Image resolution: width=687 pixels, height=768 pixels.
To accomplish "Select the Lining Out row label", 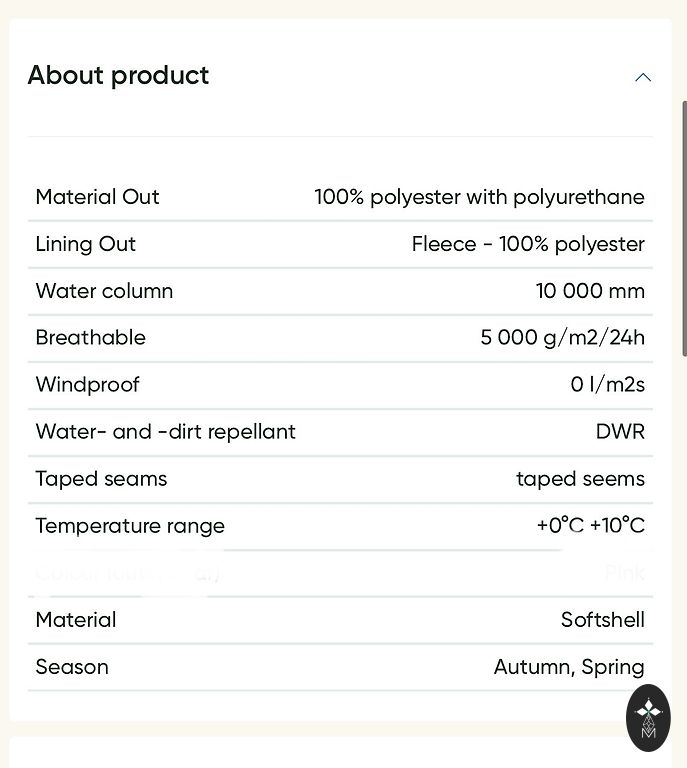I will [x=85, y=244].
